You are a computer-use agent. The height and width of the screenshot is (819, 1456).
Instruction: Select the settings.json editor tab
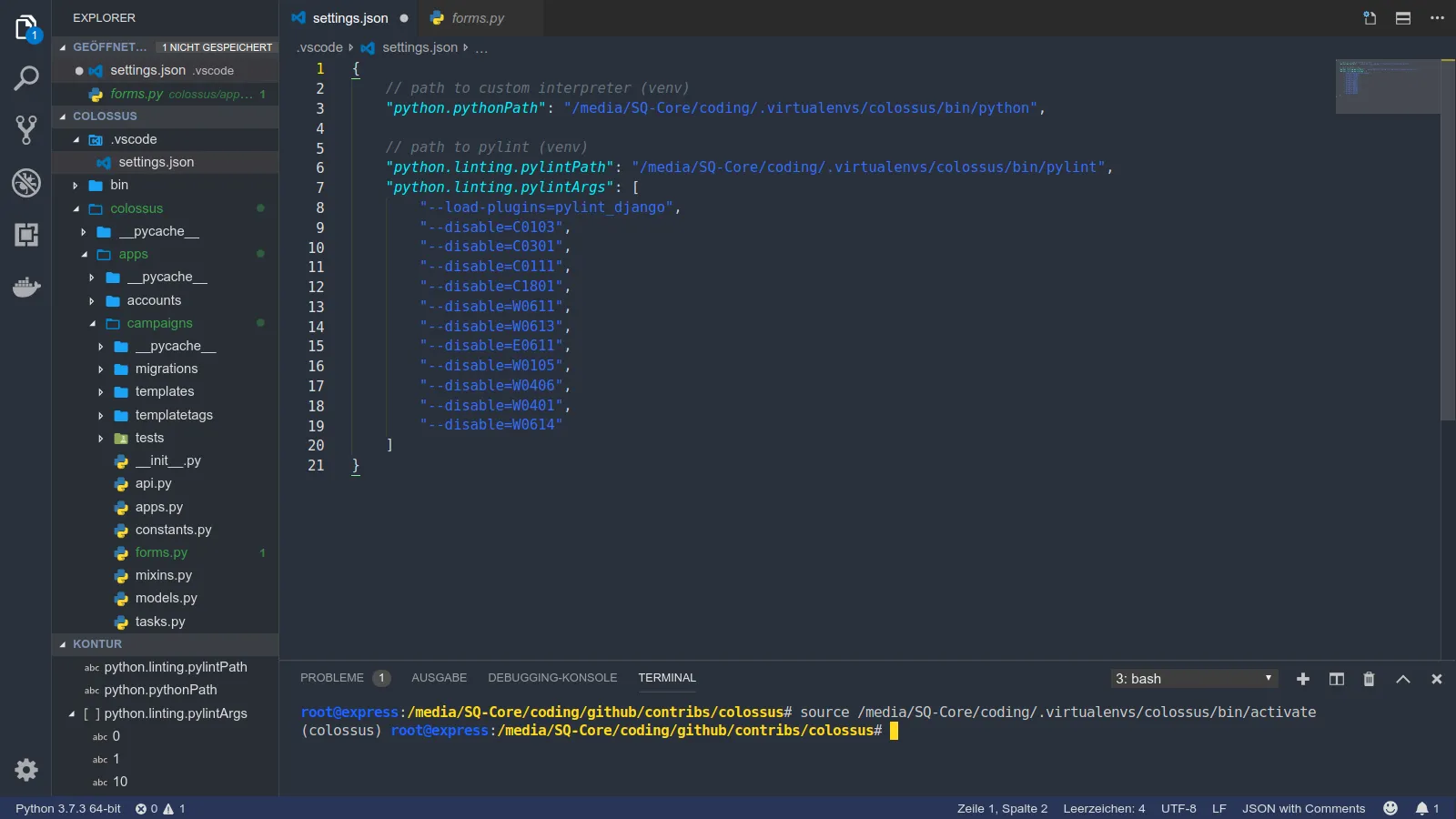pos(350,18)
